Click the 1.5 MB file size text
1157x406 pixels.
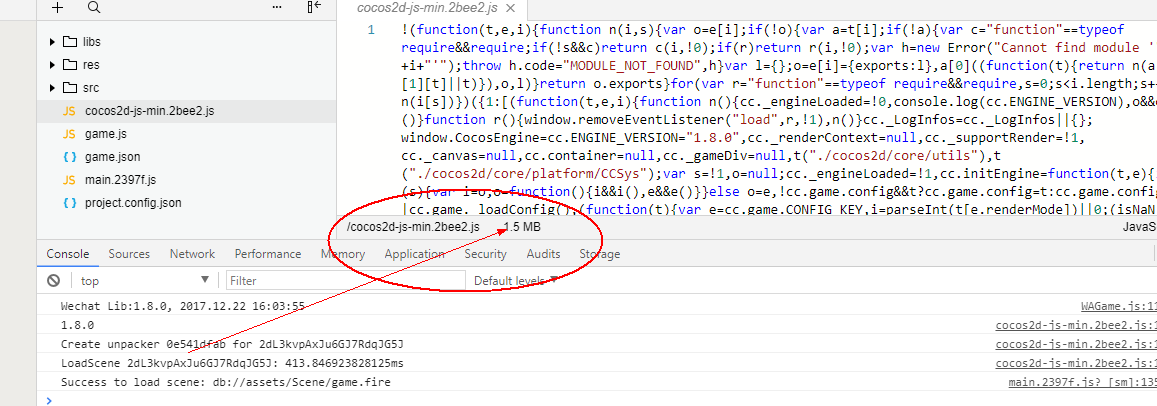pyautogui.click(x=522, y=227)
